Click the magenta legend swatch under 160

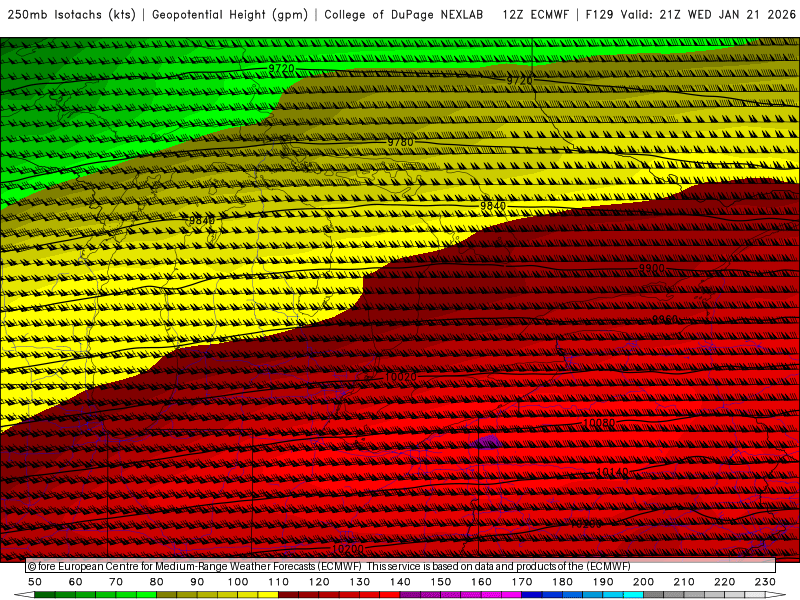(x=491, y=595)
